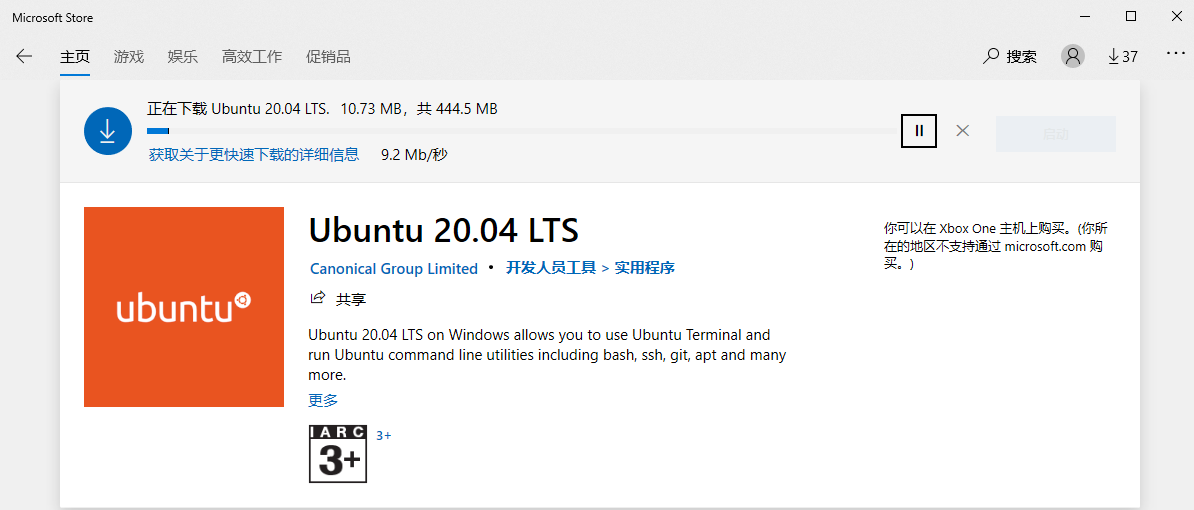
Task: Pause the Ubuntu download
Action: click(919, 131)
